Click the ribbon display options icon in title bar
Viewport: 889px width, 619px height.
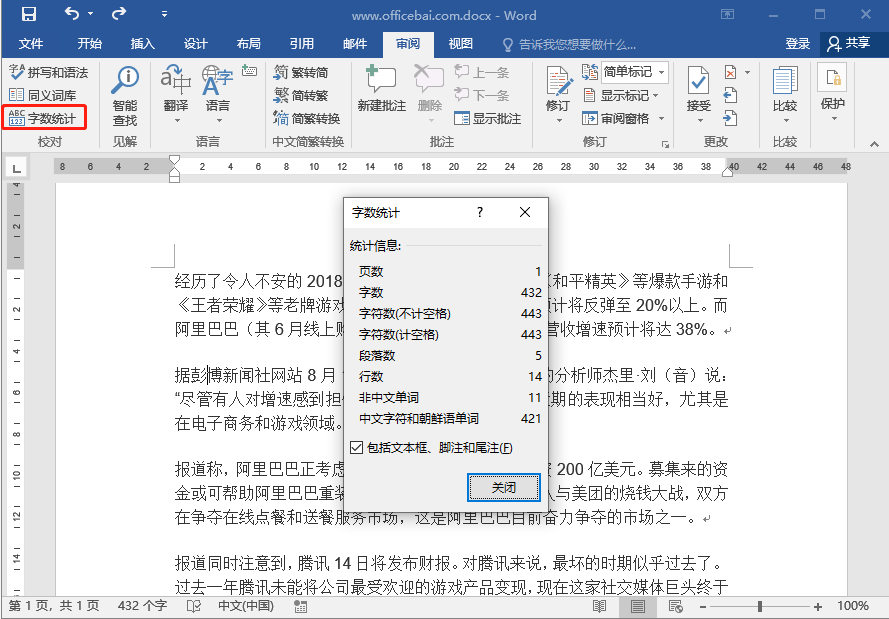pos(727,14)
